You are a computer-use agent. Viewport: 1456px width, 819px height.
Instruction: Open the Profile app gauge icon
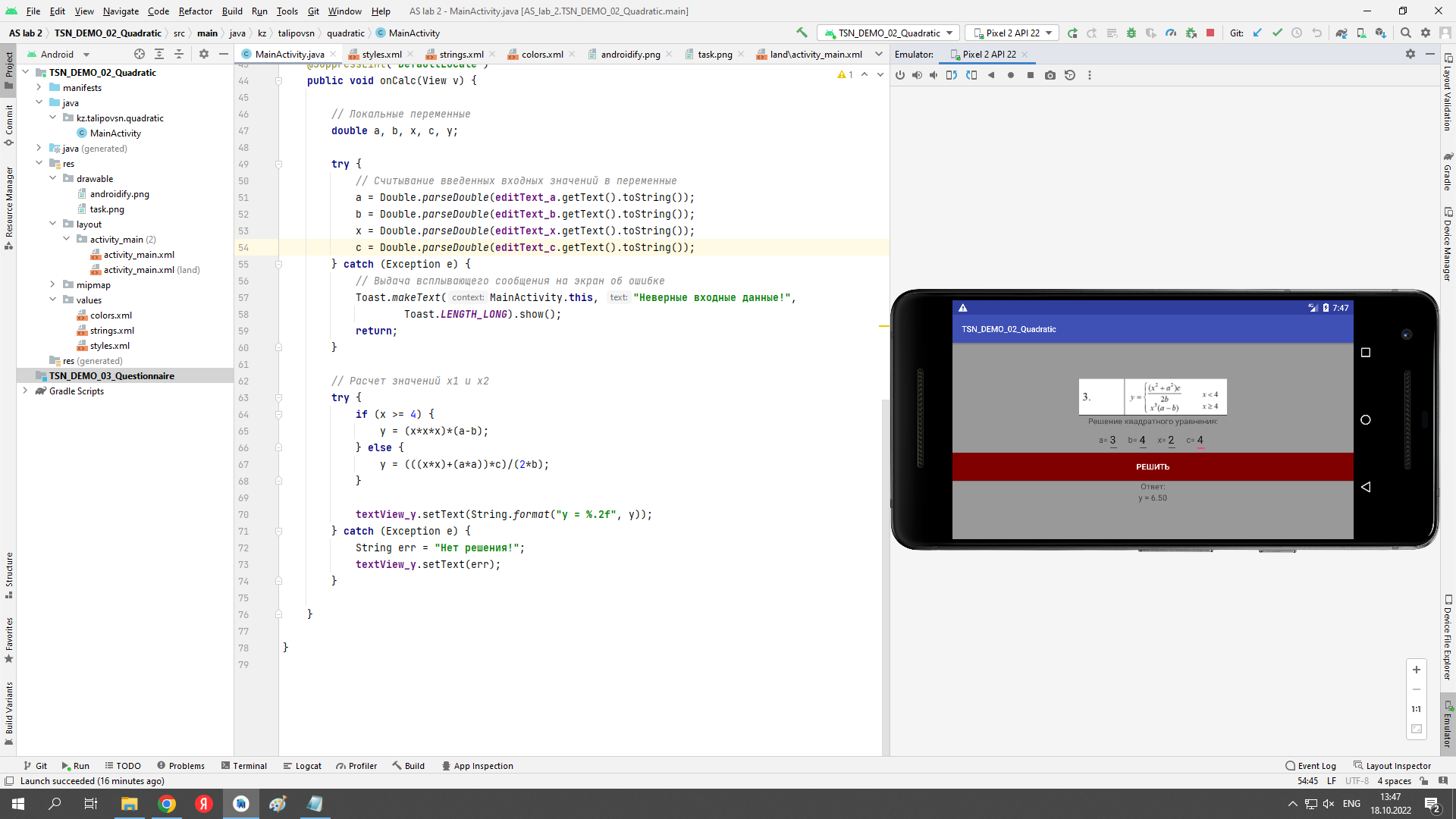(1171, 33)
